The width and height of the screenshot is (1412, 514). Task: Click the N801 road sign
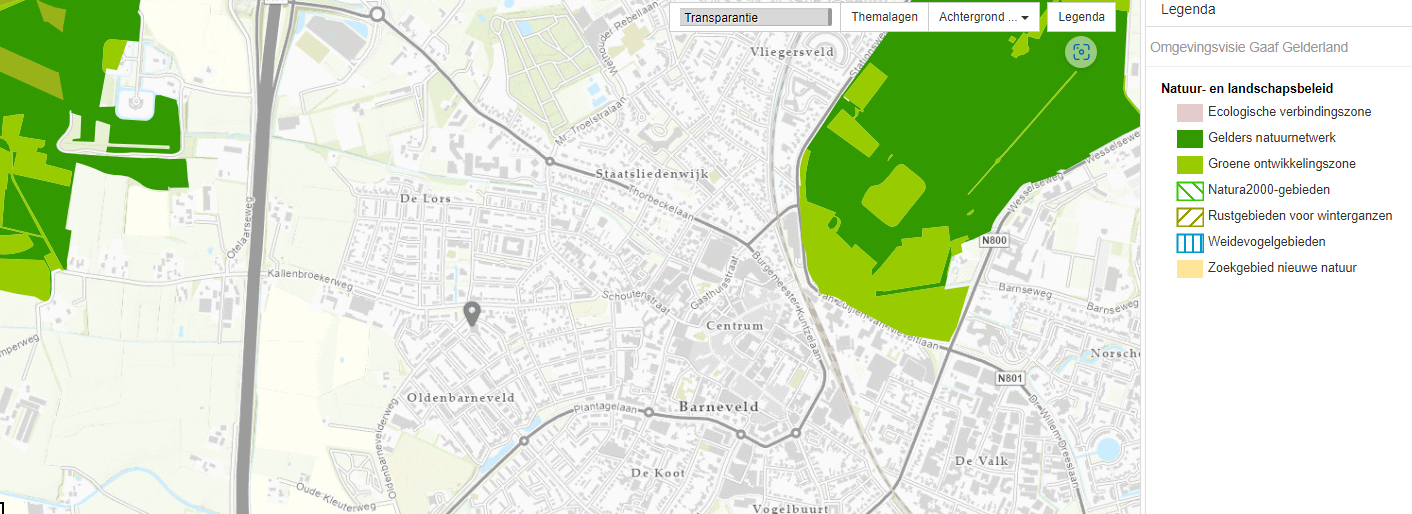1011,378
